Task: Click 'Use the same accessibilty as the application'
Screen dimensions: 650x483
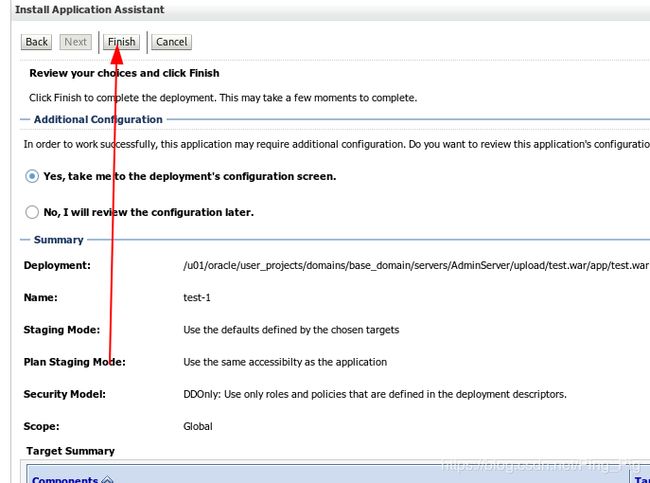Action: [285, 362]
